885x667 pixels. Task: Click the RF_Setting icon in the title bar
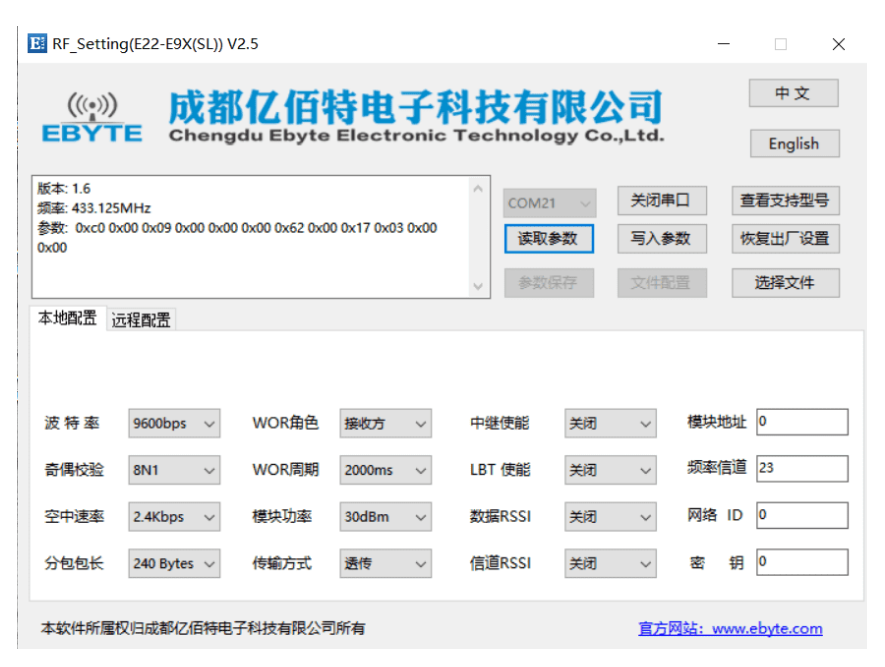[x=38, y=43]
